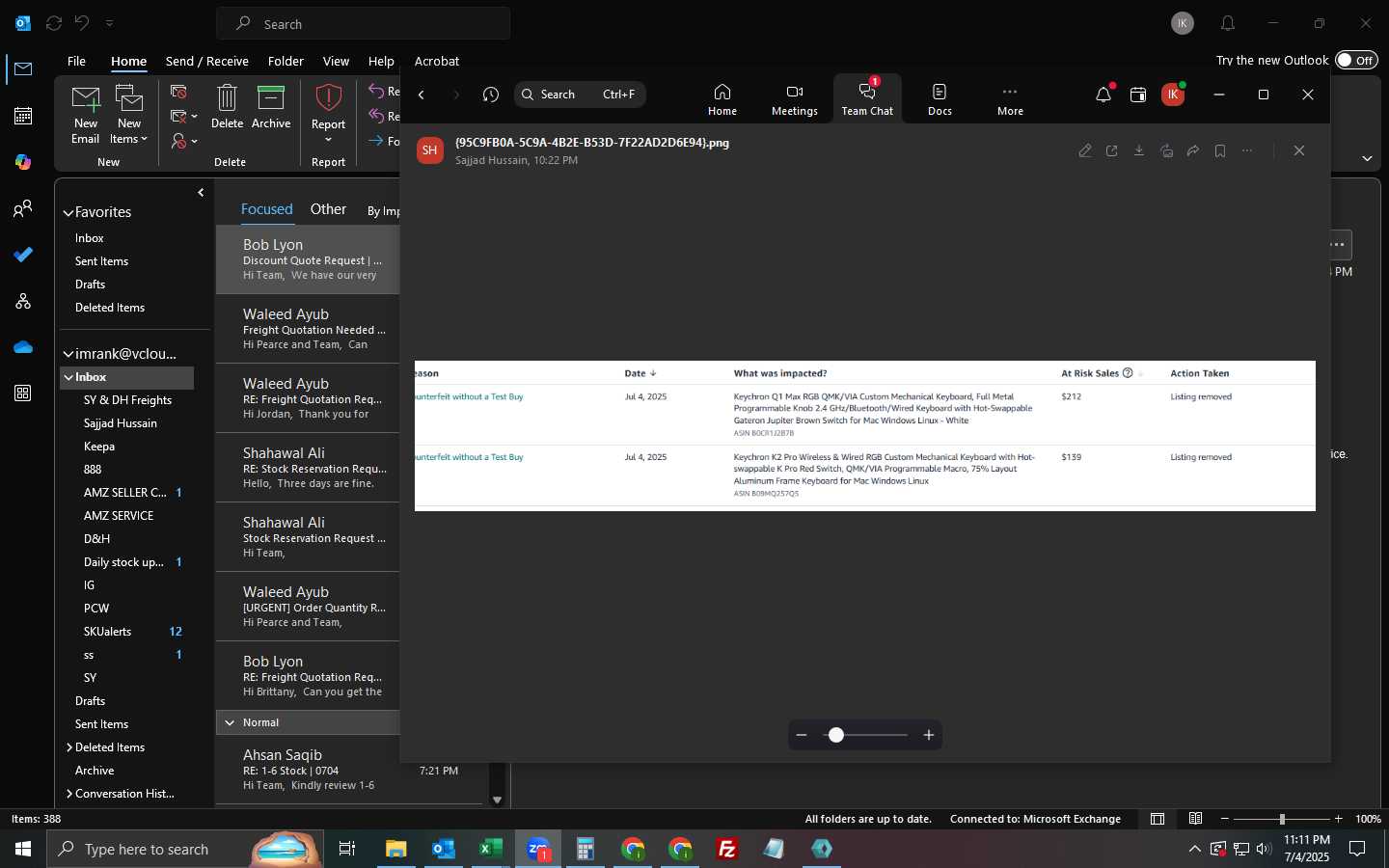Switch to Focused inbox tab
1389x868 pixels.
(267, 209)
